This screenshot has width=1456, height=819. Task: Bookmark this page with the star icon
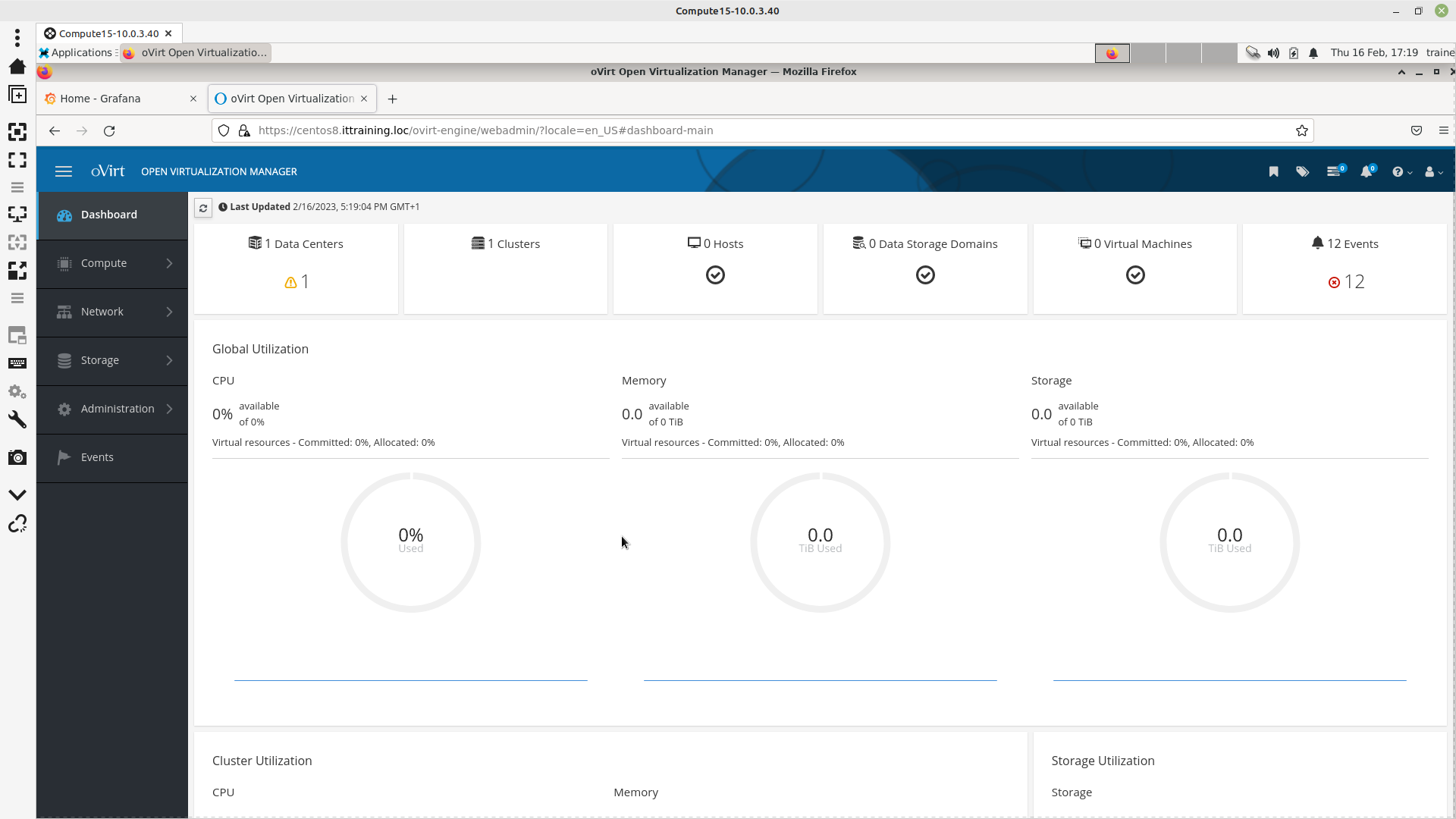point(1302,130)
